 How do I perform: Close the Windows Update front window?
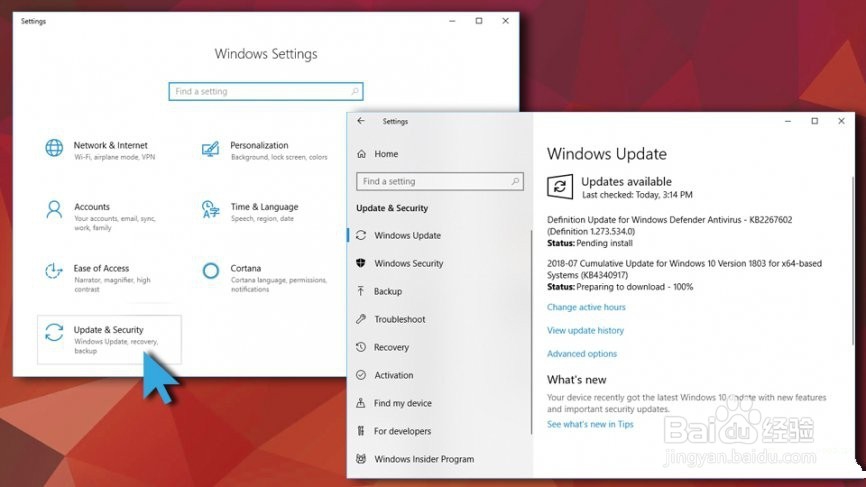click(841, 121)
